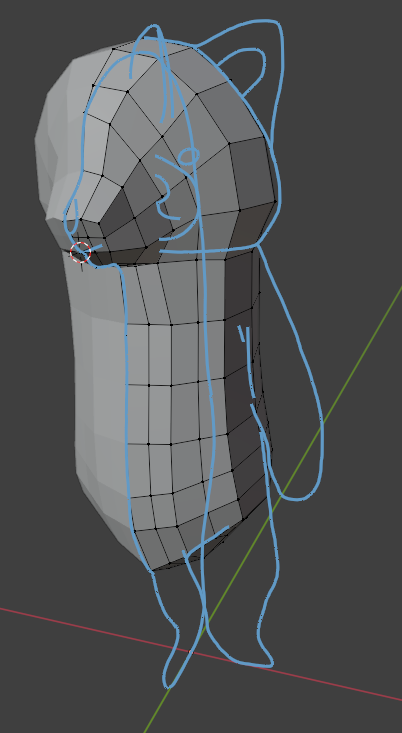This screenshot has height=733, width=402.
Task: Click the blue sketched eye circle on the head
Action: tap(188, 156)
